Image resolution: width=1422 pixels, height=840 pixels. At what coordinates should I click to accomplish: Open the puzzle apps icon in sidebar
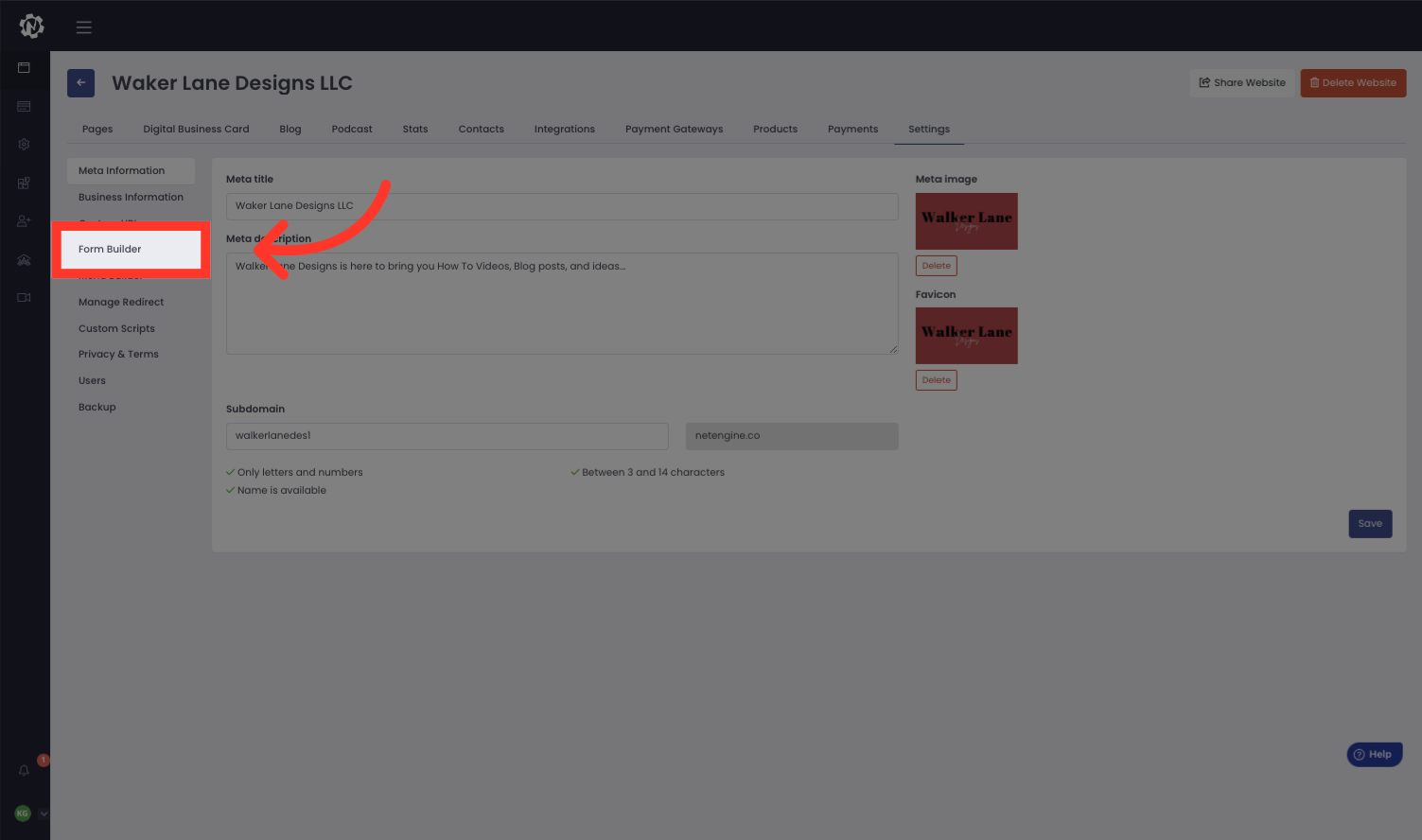(x=24, y=183)
